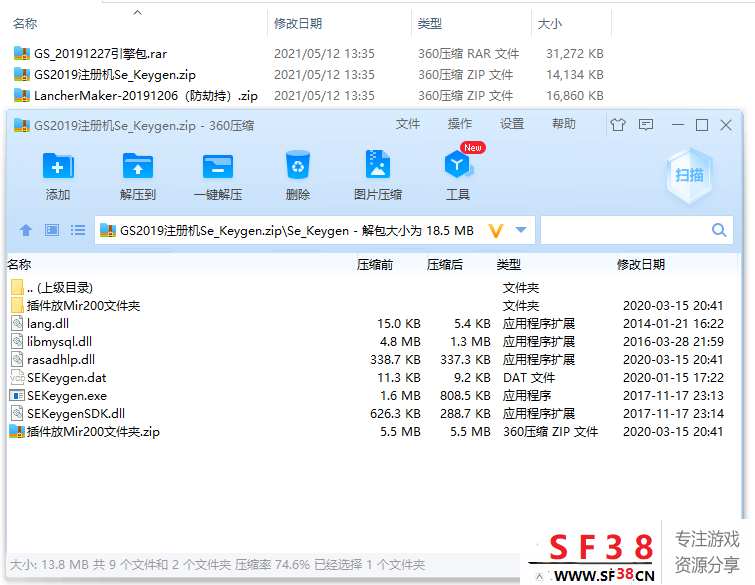755x585 pixels.
Task: Switch to the large icon view mode
Action: click(x=52, y=230)
